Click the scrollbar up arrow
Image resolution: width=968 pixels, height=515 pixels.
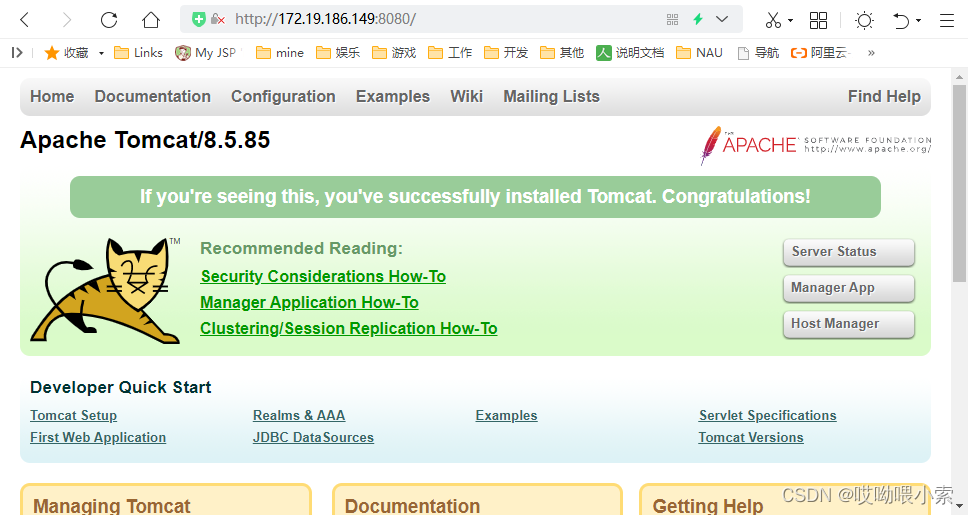tap(959, 77)
